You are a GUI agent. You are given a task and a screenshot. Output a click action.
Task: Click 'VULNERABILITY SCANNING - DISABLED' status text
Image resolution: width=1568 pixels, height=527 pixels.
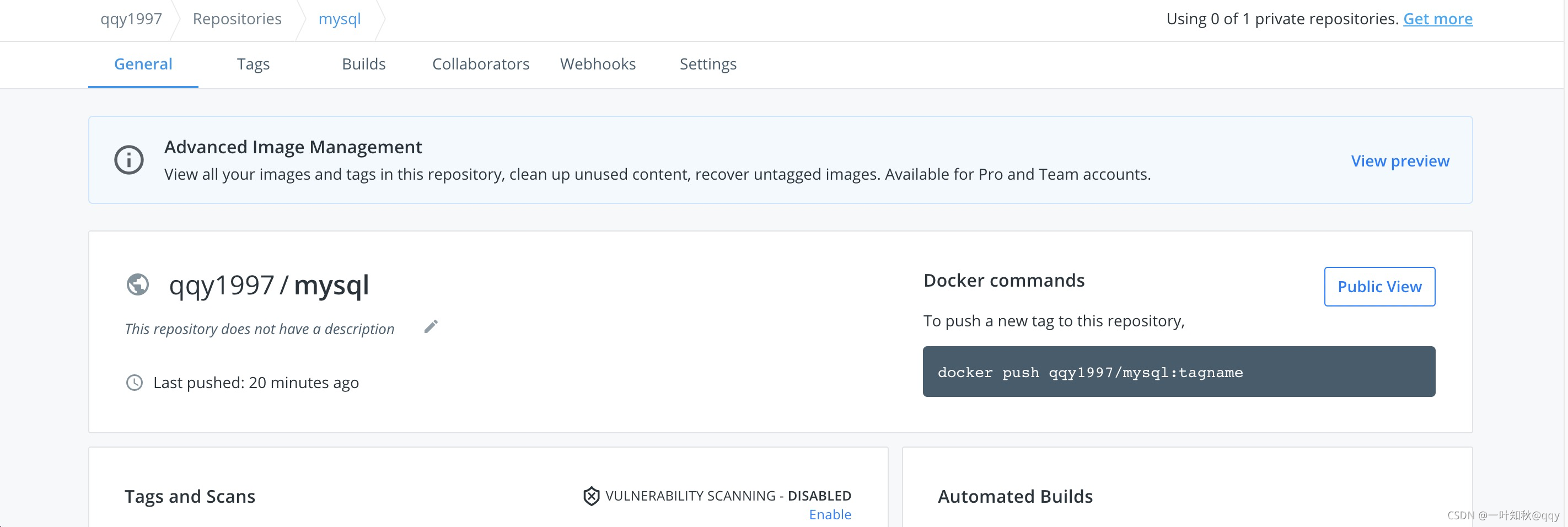click(x=728, y=496)
